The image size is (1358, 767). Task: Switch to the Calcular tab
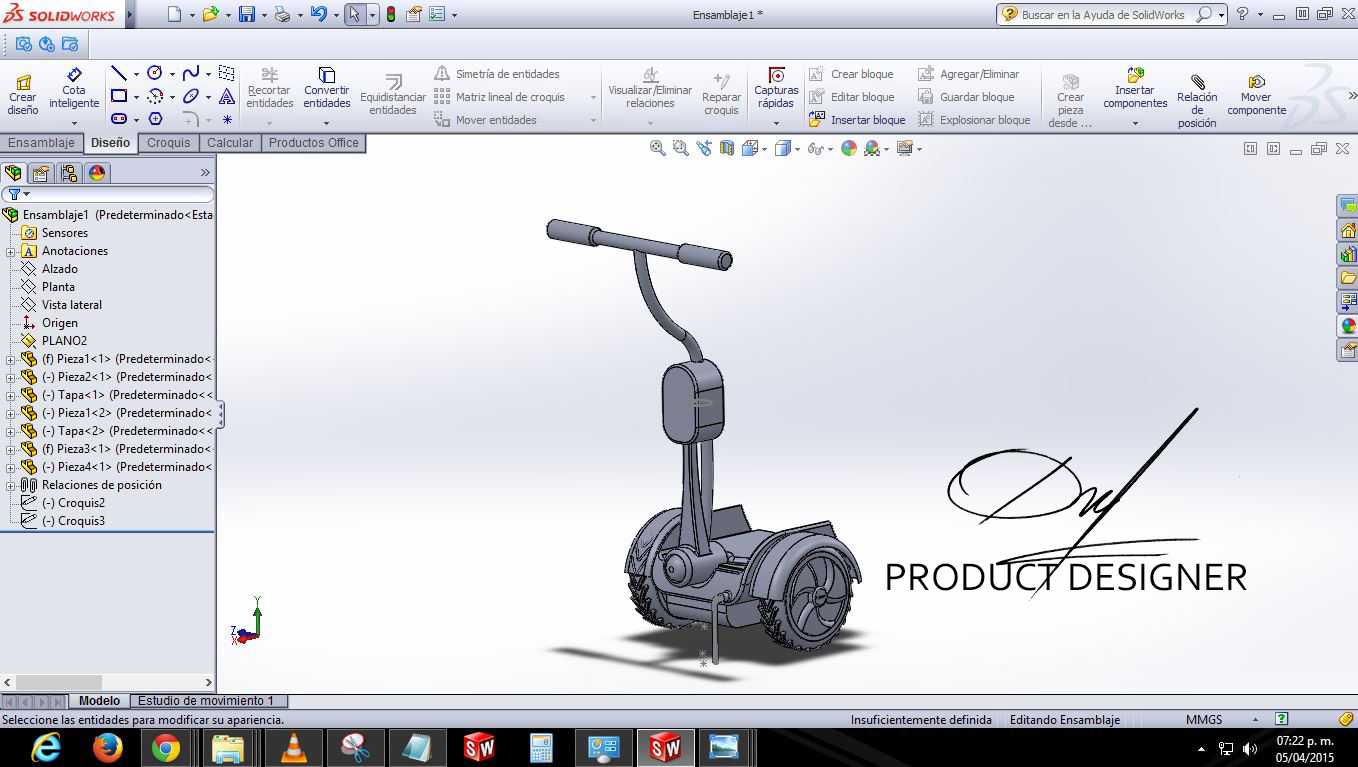click(230, 143)
